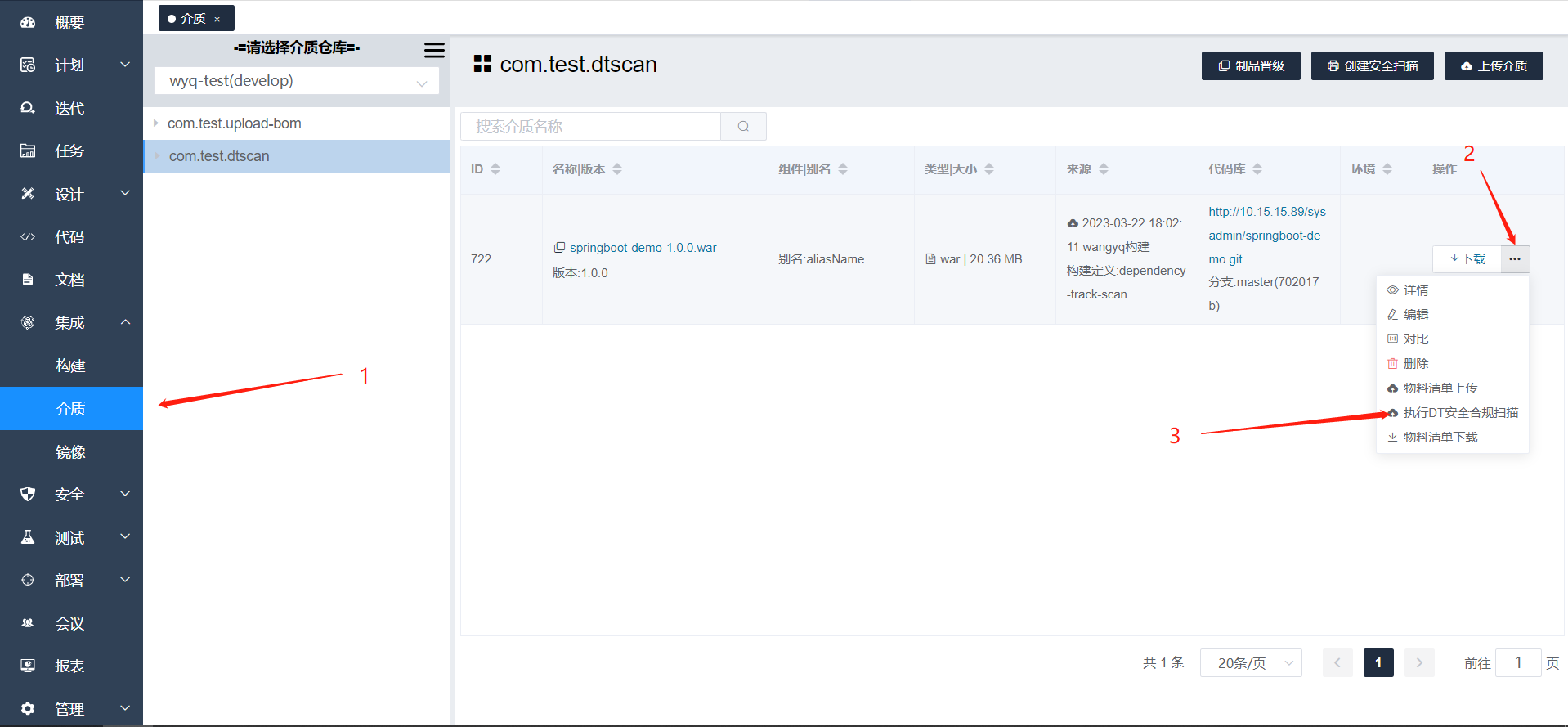Click the ID column sort arrows
This screenshot has height=727, width=1568.
(x=495, y=169)
